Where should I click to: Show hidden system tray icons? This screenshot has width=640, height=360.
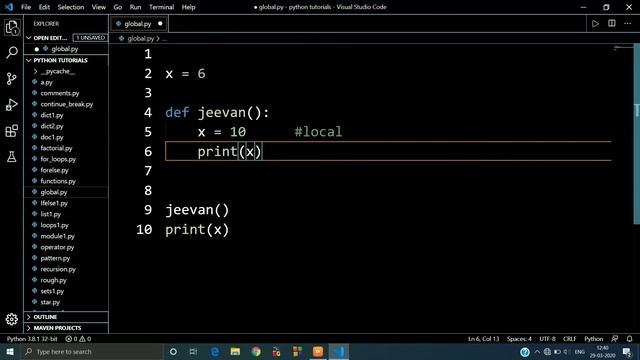537,351
